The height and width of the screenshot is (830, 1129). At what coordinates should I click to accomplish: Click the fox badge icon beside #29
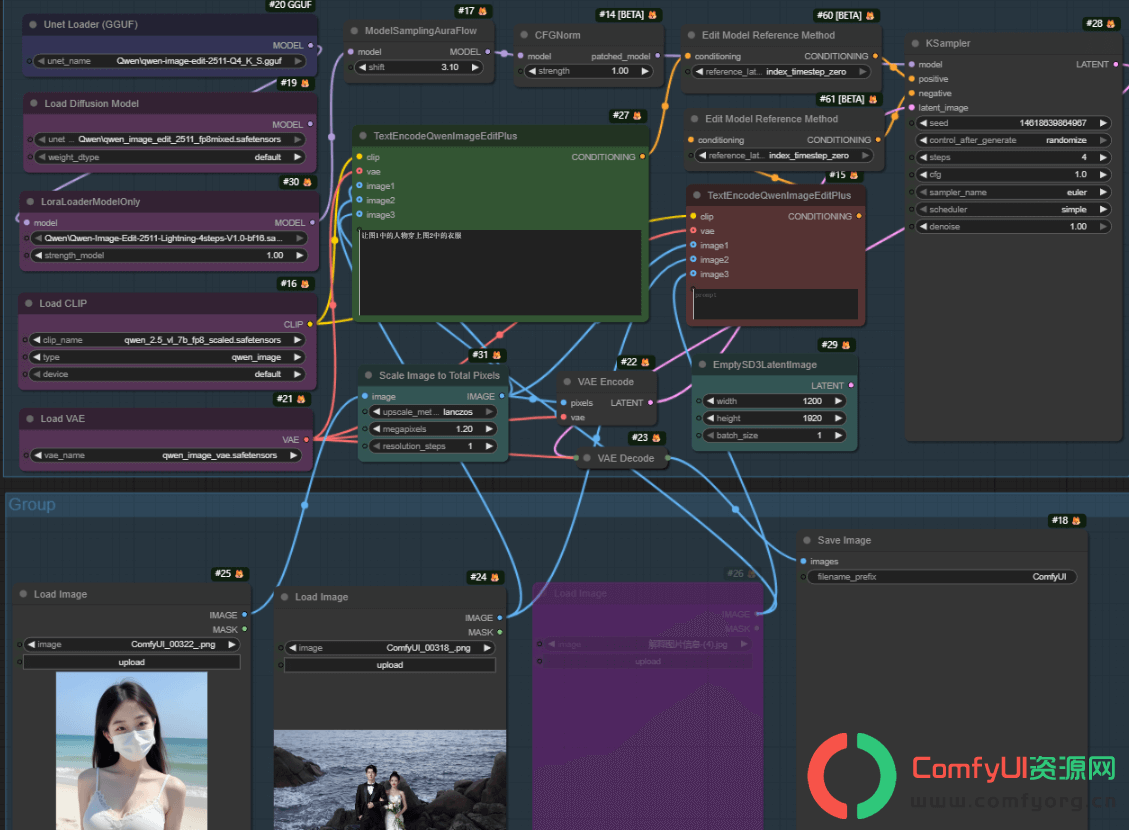click(845, 346)
